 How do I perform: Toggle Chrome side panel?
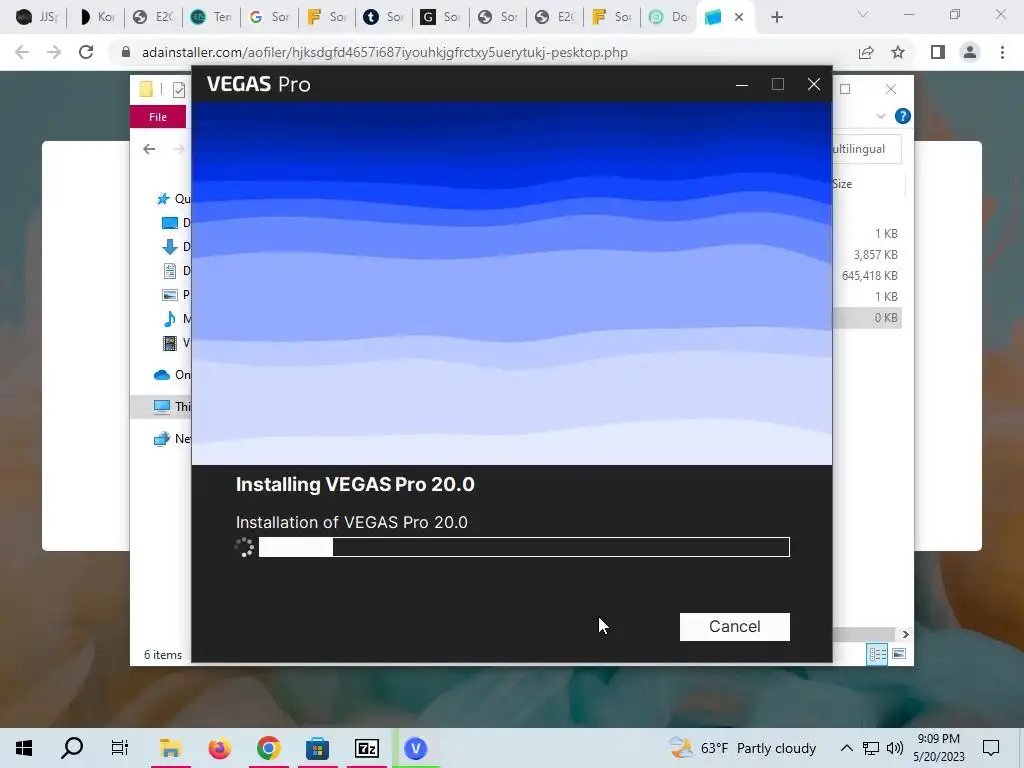pyautogui.click(x=938, y=52)
